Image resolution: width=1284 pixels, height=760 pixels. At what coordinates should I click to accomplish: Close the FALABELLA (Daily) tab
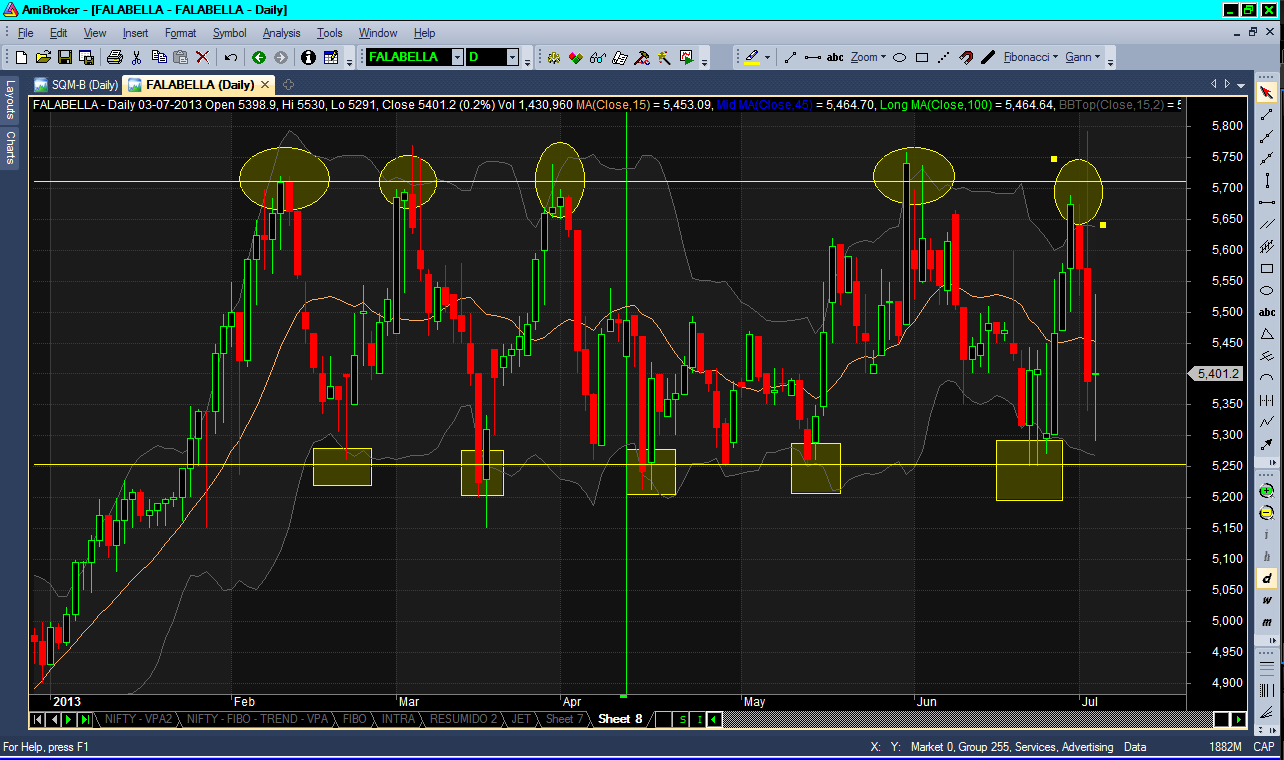click(265, 84)
